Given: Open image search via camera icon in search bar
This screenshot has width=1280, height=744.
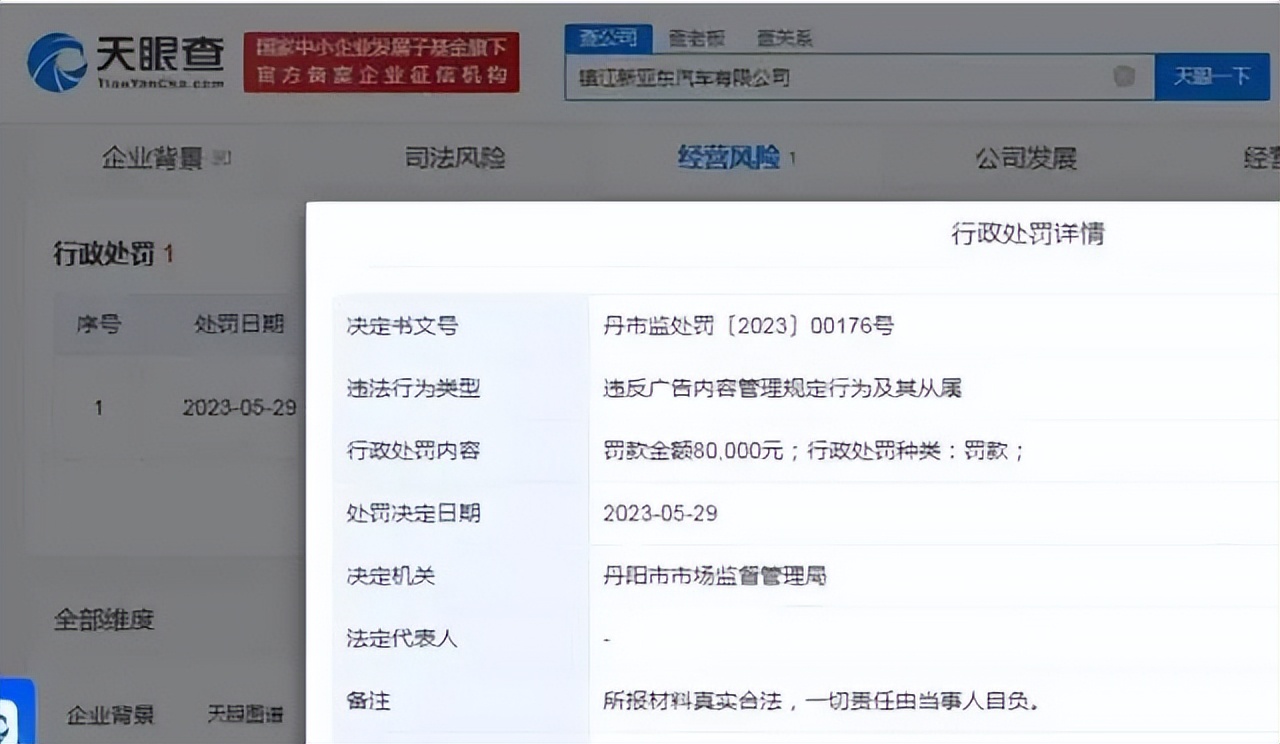Looking at the screenshot, I should point(1122,77).
